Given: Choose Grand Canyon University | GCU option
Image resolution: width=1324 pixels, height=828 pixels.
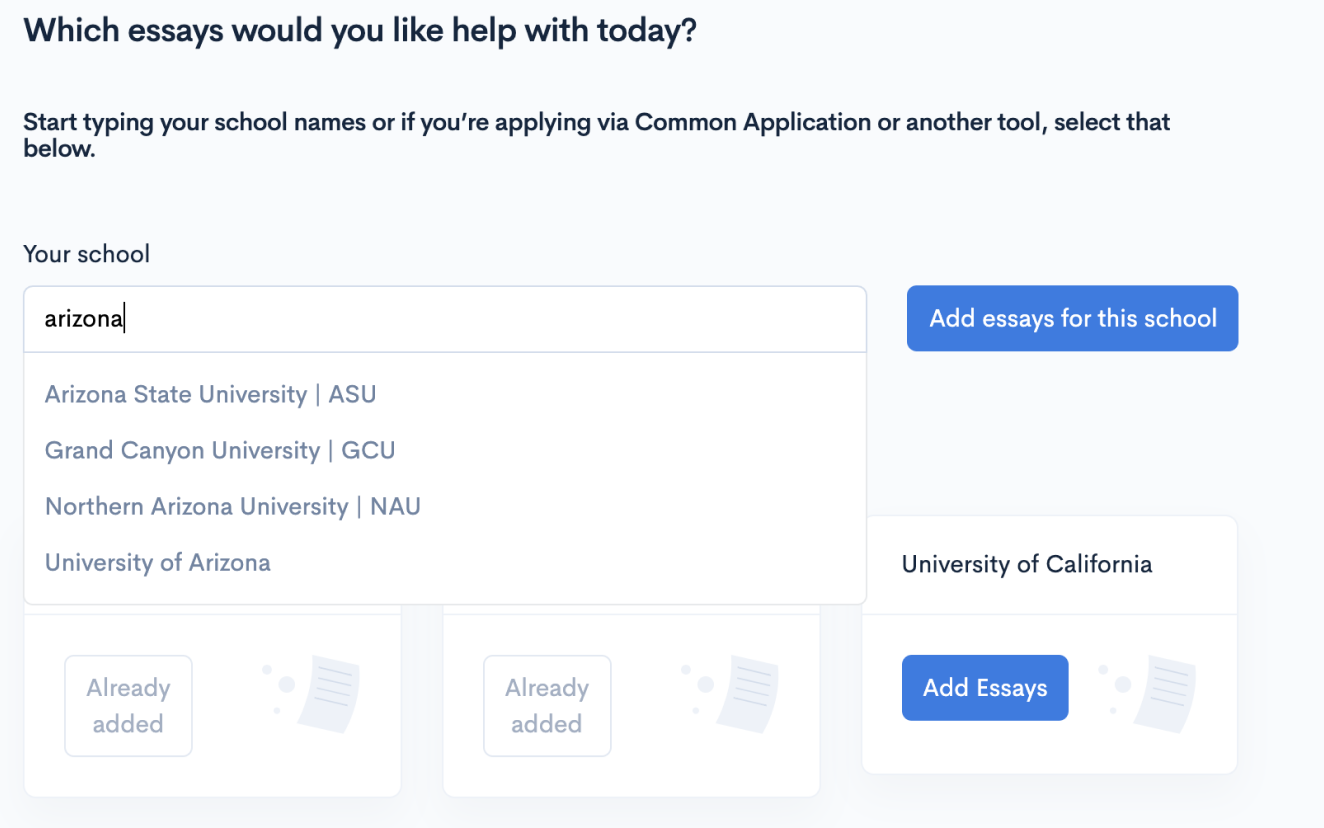Looking at the screenshot, I should click(x=220, y=450).
